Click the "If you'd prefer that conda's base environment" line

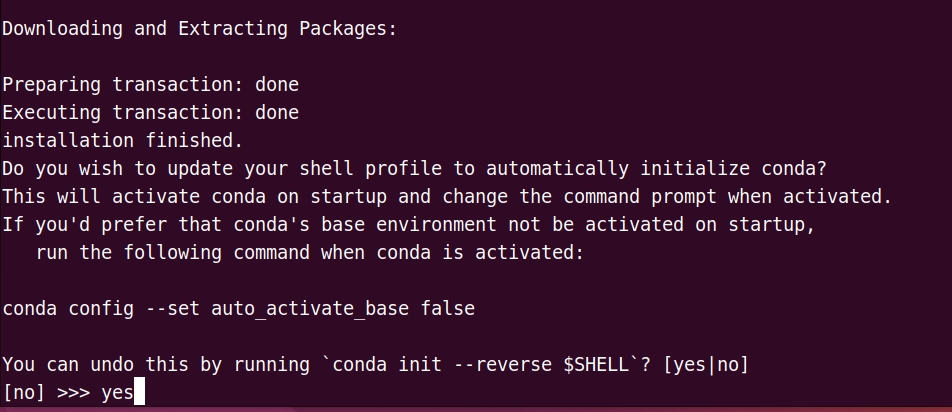click(409, 224)
